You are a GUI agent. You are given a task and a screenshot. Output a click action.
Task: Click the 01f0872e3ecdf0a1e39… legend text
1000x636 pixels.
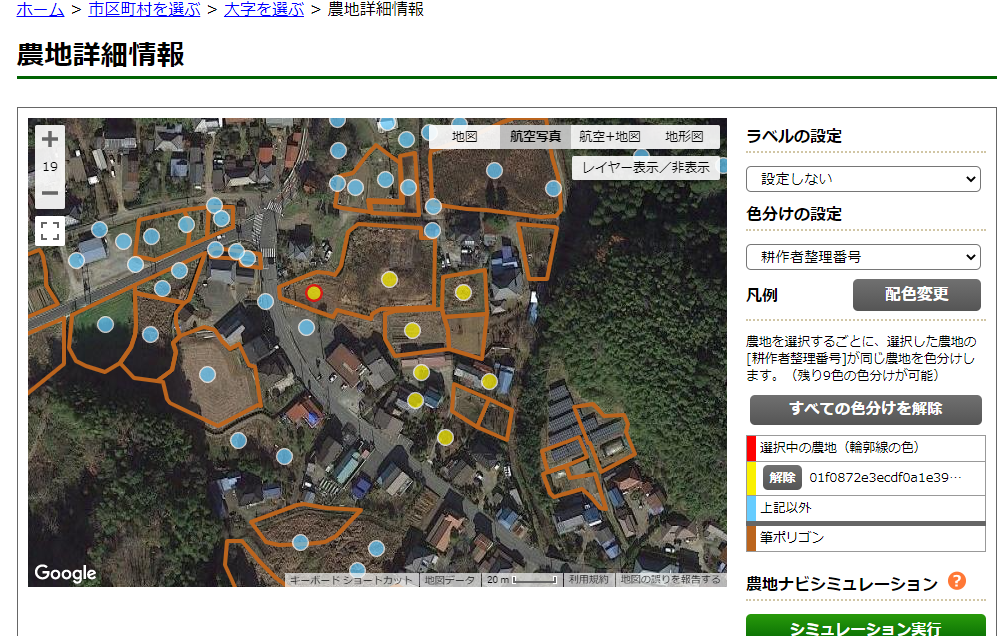click(885, 478)
